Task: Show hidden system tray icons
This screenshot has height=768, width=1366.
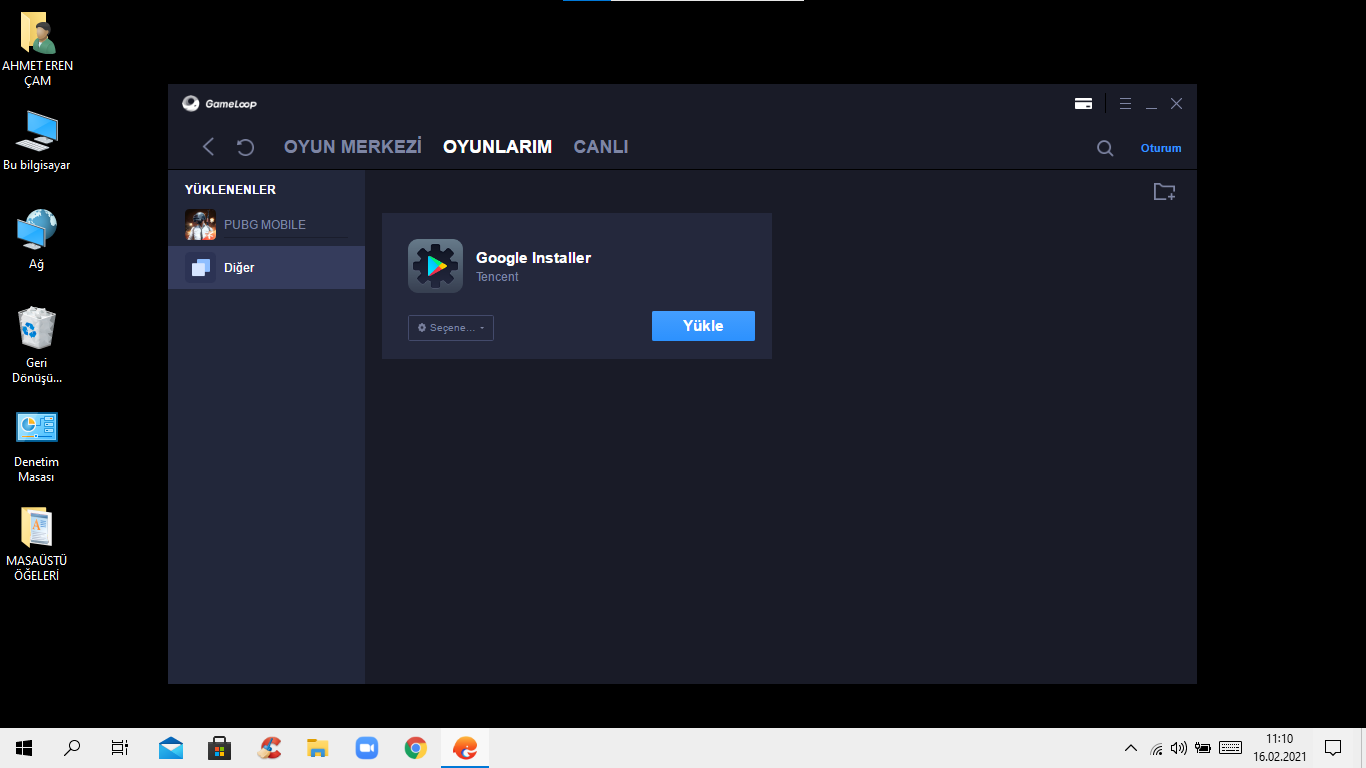Action: pos(1131,748)
